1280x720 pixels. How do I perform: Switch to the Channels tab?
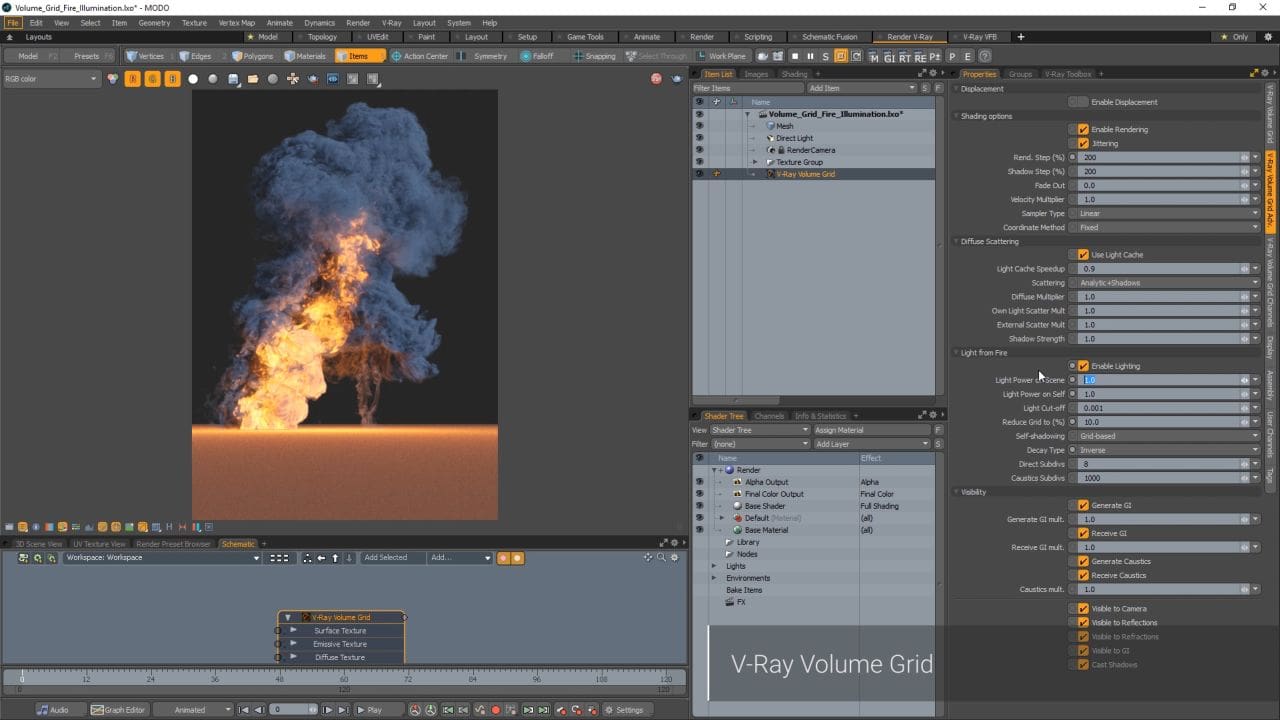click(769, 416)
